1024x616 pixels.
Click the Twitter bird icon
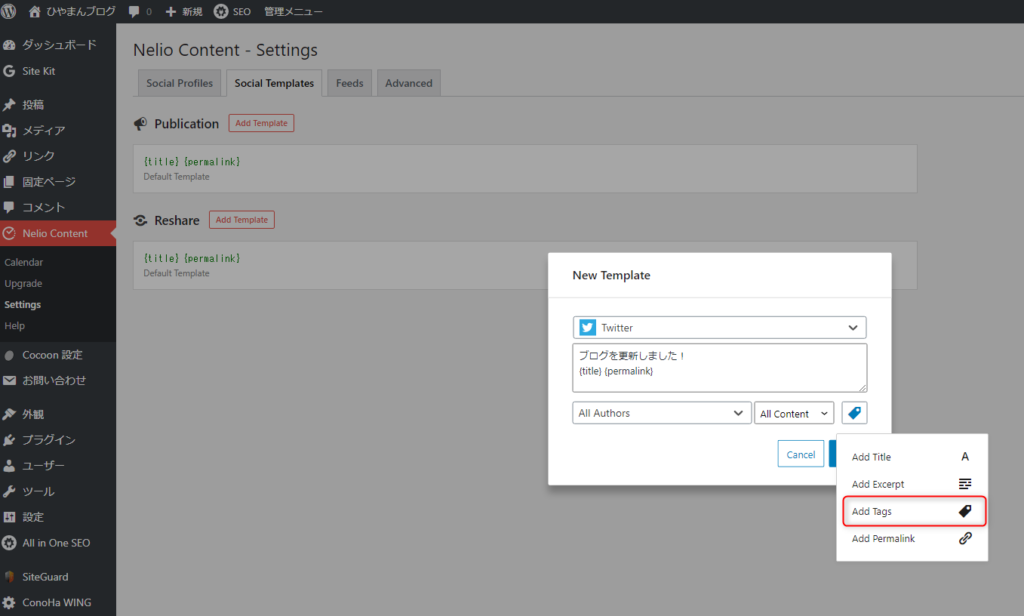(x=587, y=328)
